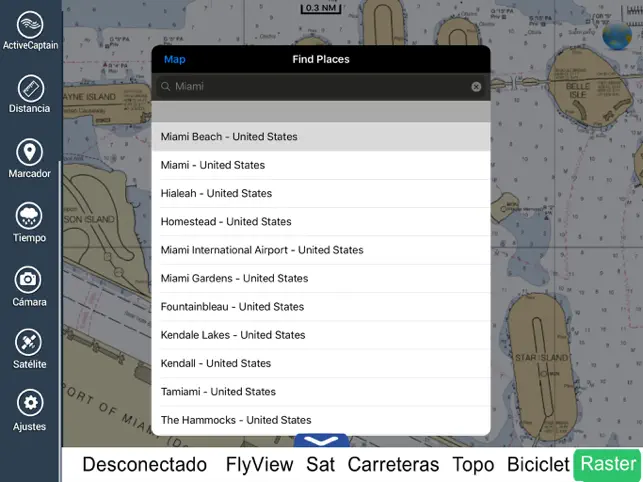Choose Miami Gardens - United States
This screenshot has width=643, height=482.
click(321, 278)
